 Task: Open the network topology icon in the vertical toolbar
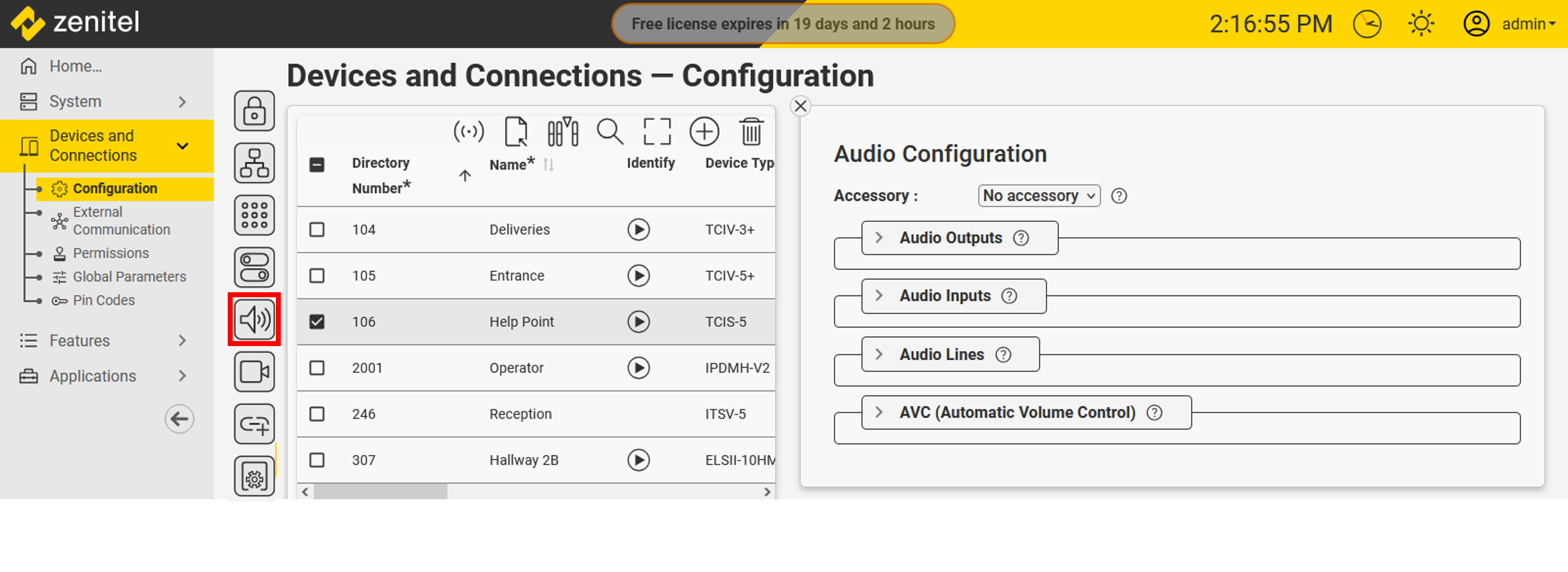[x=254, y=163]
